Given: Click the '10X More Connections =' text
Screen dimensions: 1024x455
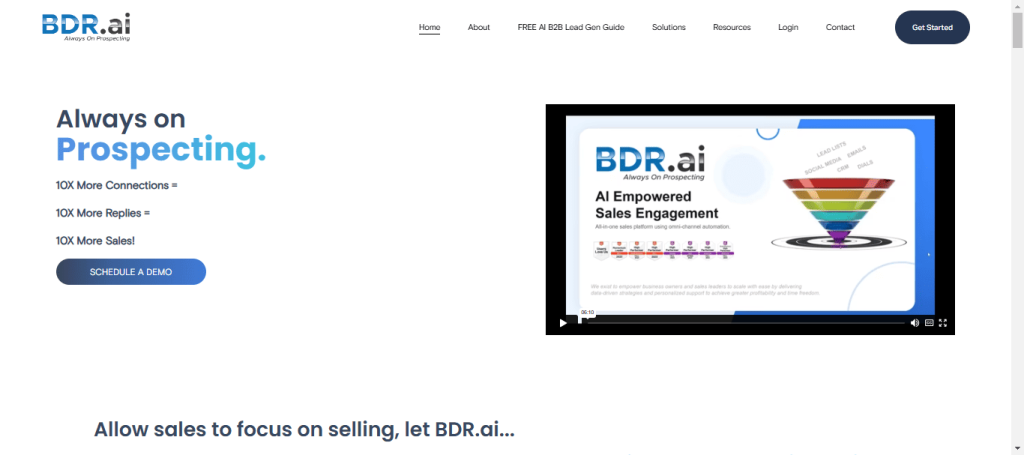Looking at the screenshot, I should (117, 185).
